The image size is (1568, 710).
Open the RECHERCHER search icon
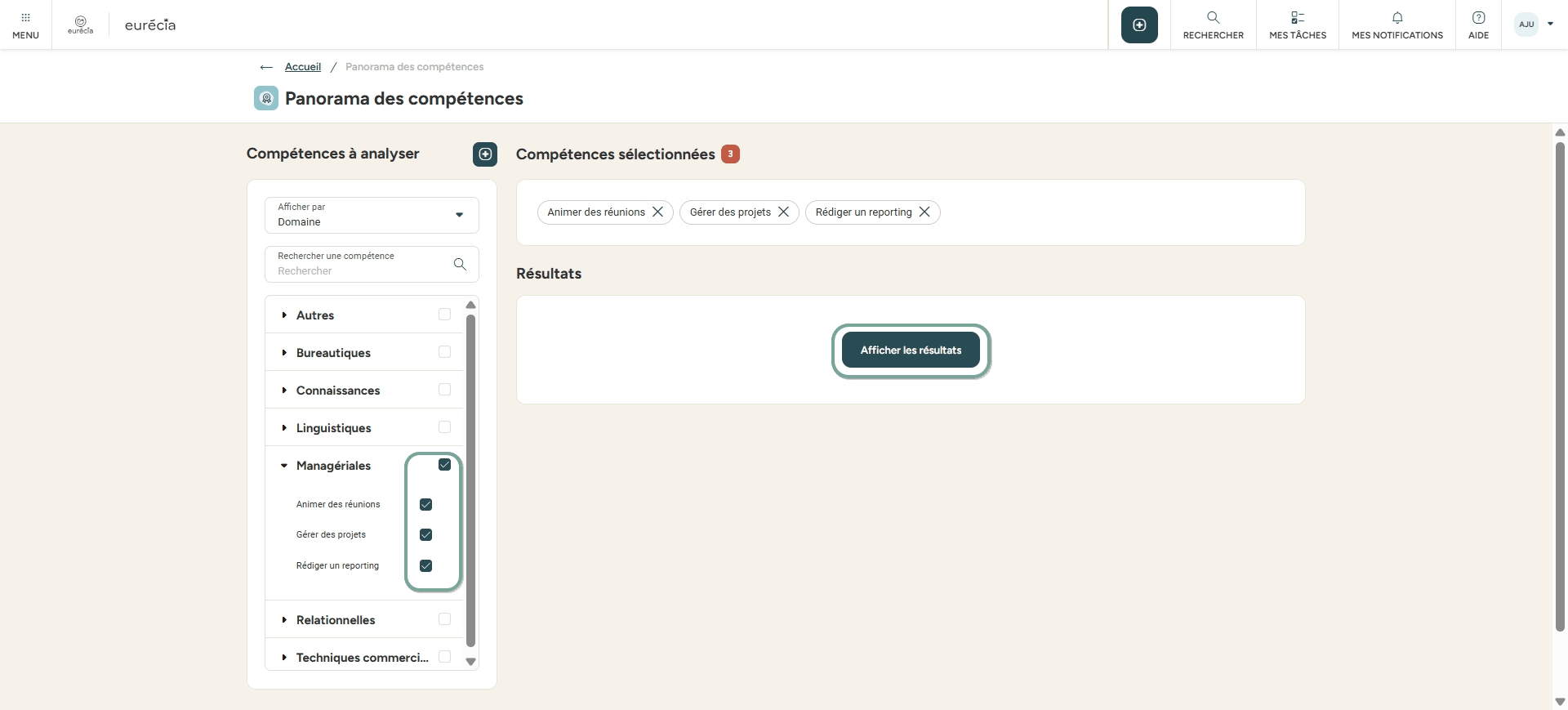pos(1213,18)
